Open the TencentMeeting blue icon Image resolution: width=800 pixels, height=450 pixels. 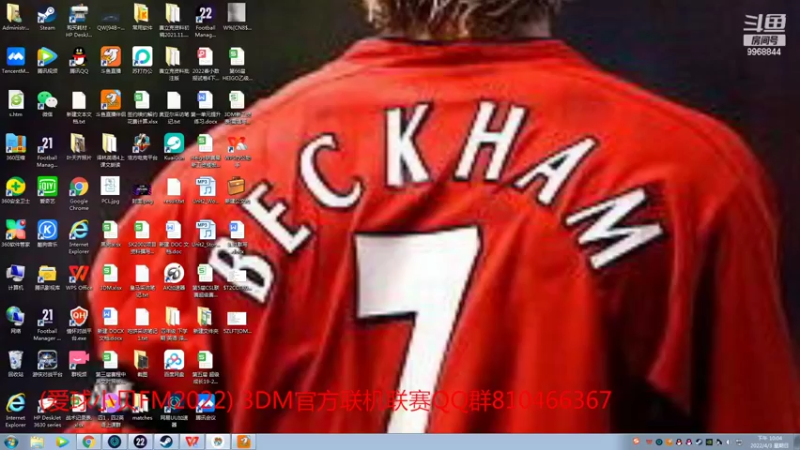coord(15,60)
